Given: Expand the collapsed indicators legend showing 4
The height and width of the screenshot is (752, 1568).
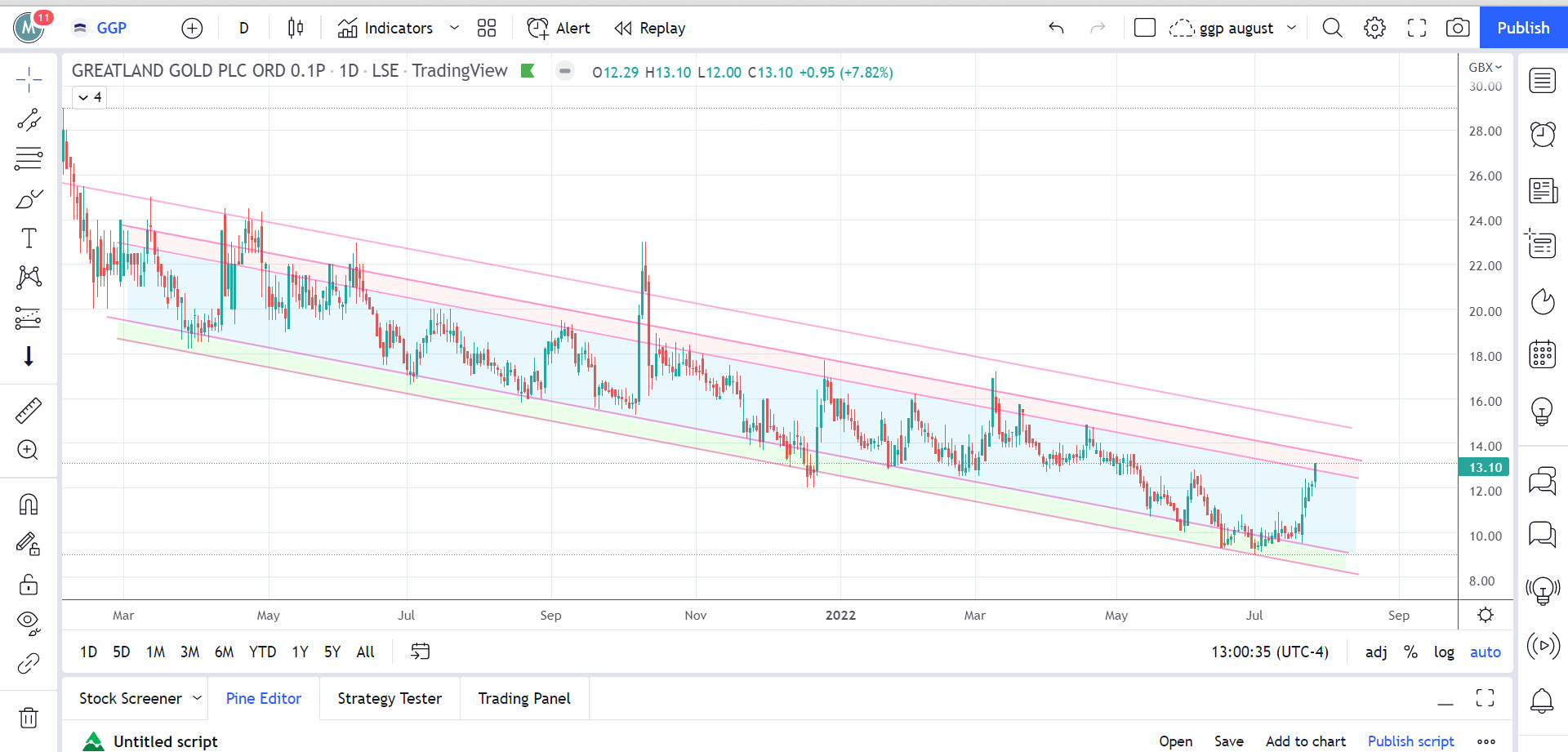Looking at the screenshot, I should point(90,97).
